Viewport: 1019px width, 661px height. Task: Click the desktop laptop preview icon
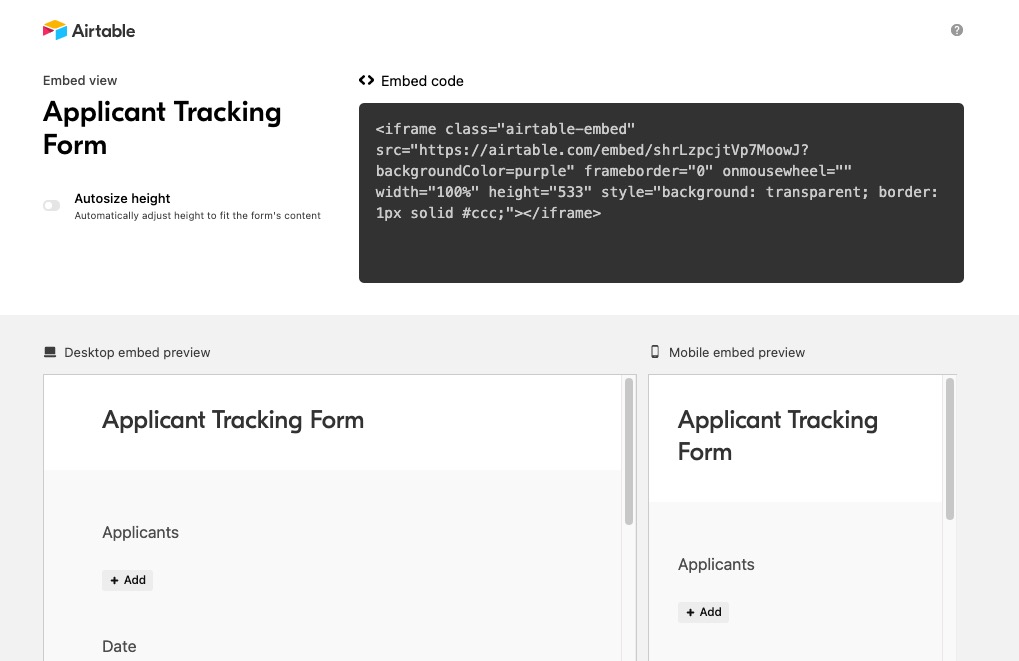50,352
